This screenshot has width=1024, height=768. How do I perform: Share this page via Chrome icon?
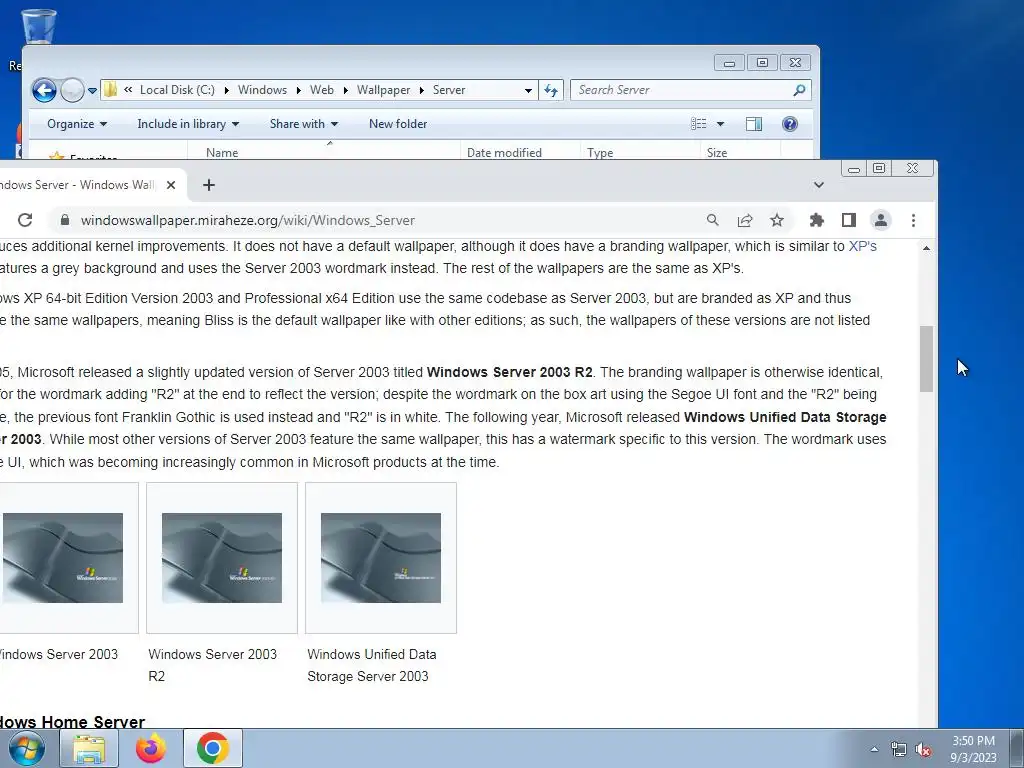744,220
